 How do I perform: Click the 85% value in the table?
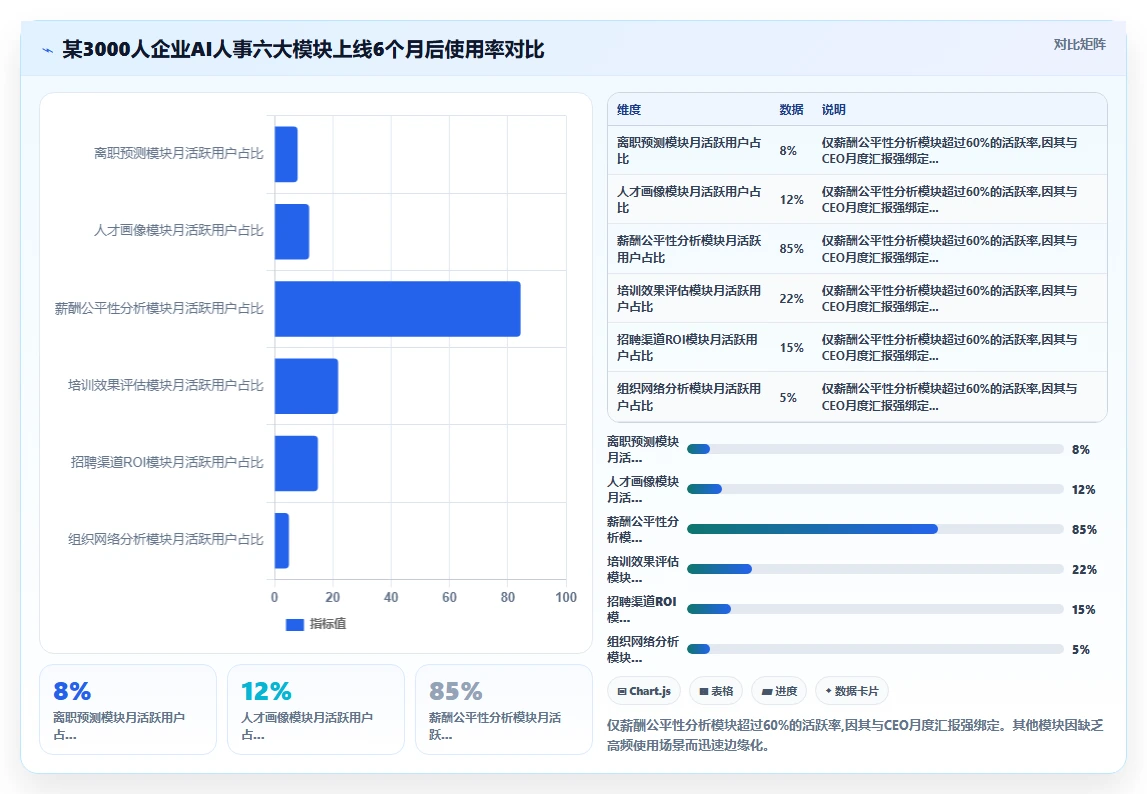(791, 249)
